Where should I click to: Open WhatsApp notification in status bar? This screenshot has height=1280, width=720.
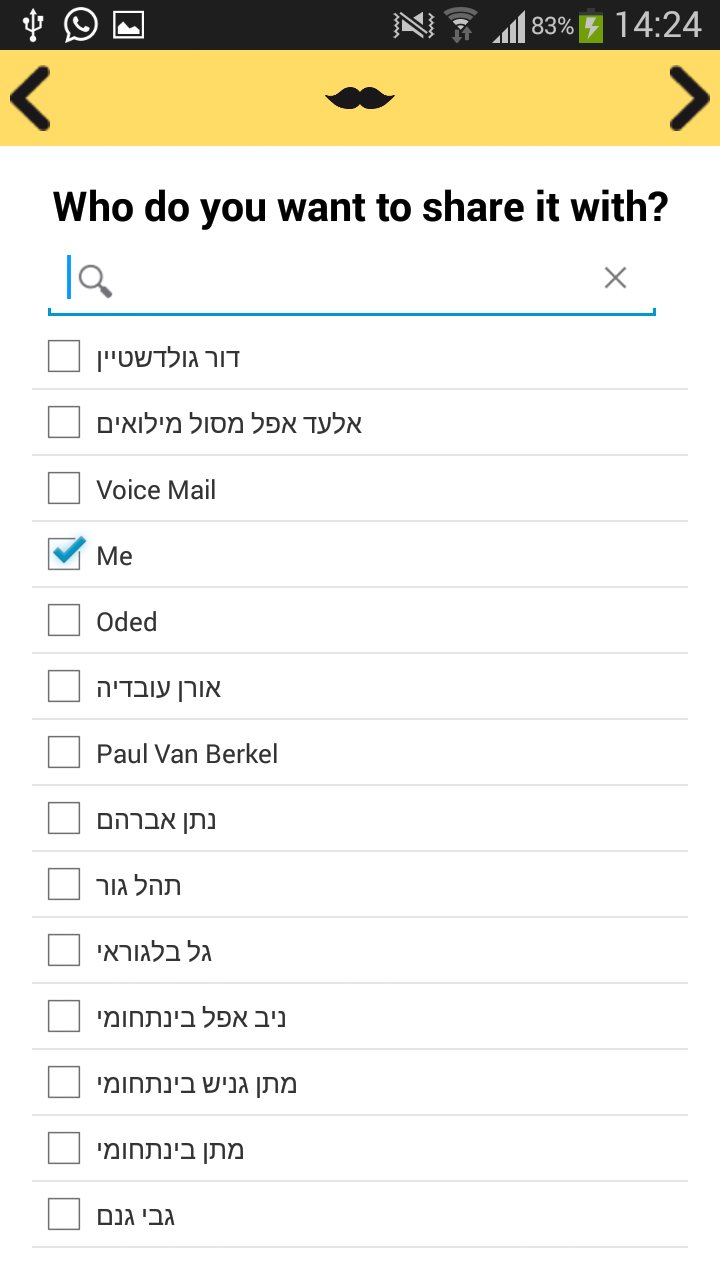click(80, 24)
